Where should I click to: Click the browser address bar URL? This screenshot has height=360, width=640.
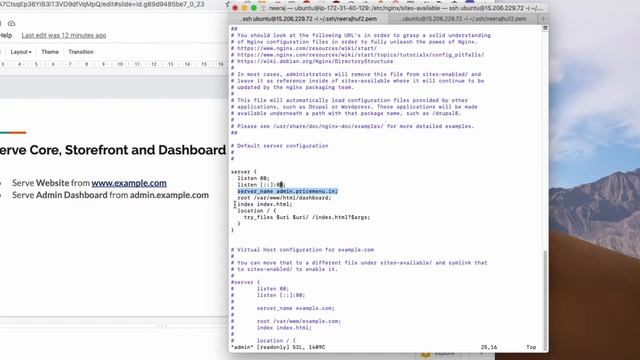pyautogui.click(x=102, y=4)
